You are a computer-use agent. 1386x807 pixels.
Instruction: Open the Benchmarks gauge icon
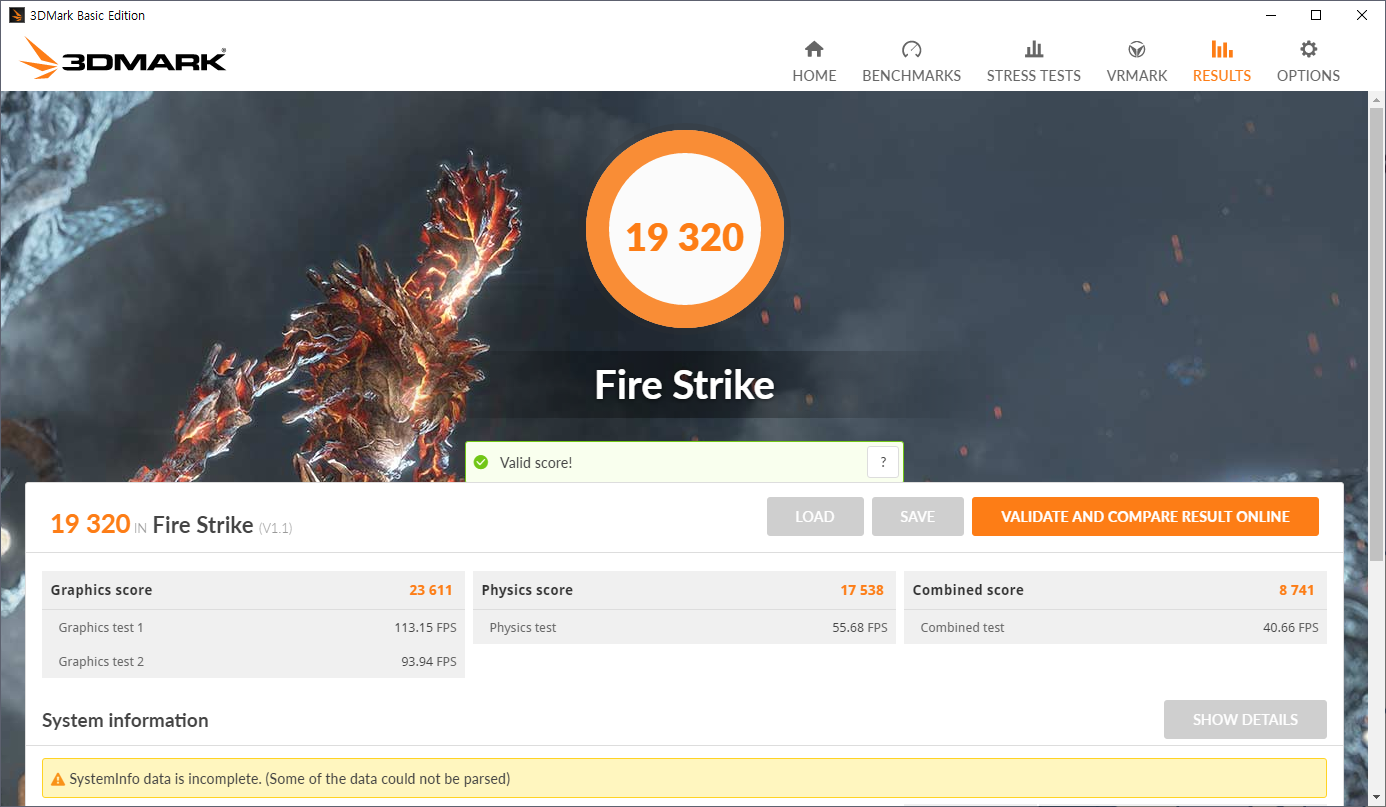[x=911, y=49]
